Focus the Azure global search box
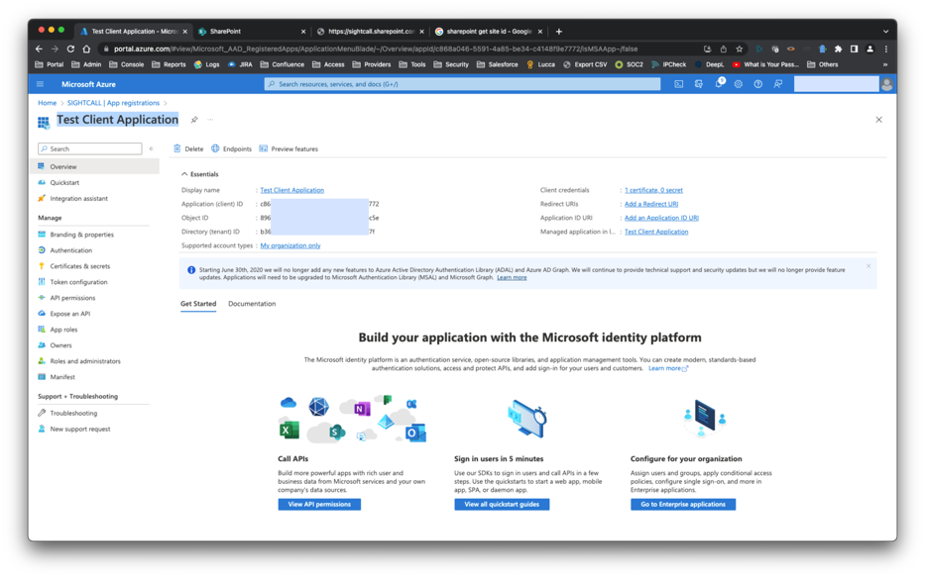Viewport: 926px width, 578px height. [462, 84]
